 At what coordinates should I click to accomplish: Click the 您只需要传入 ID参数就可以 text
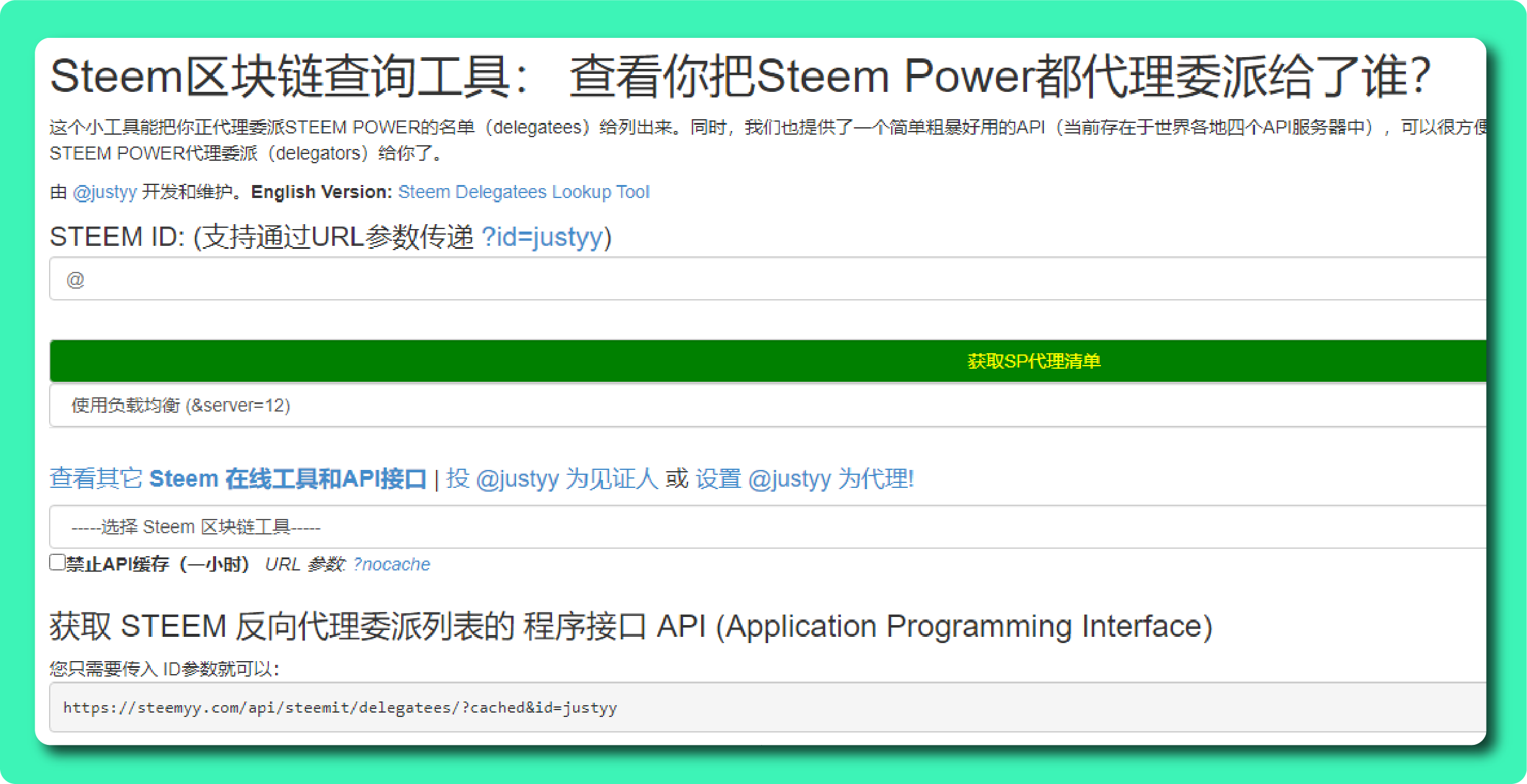(165, 669)
